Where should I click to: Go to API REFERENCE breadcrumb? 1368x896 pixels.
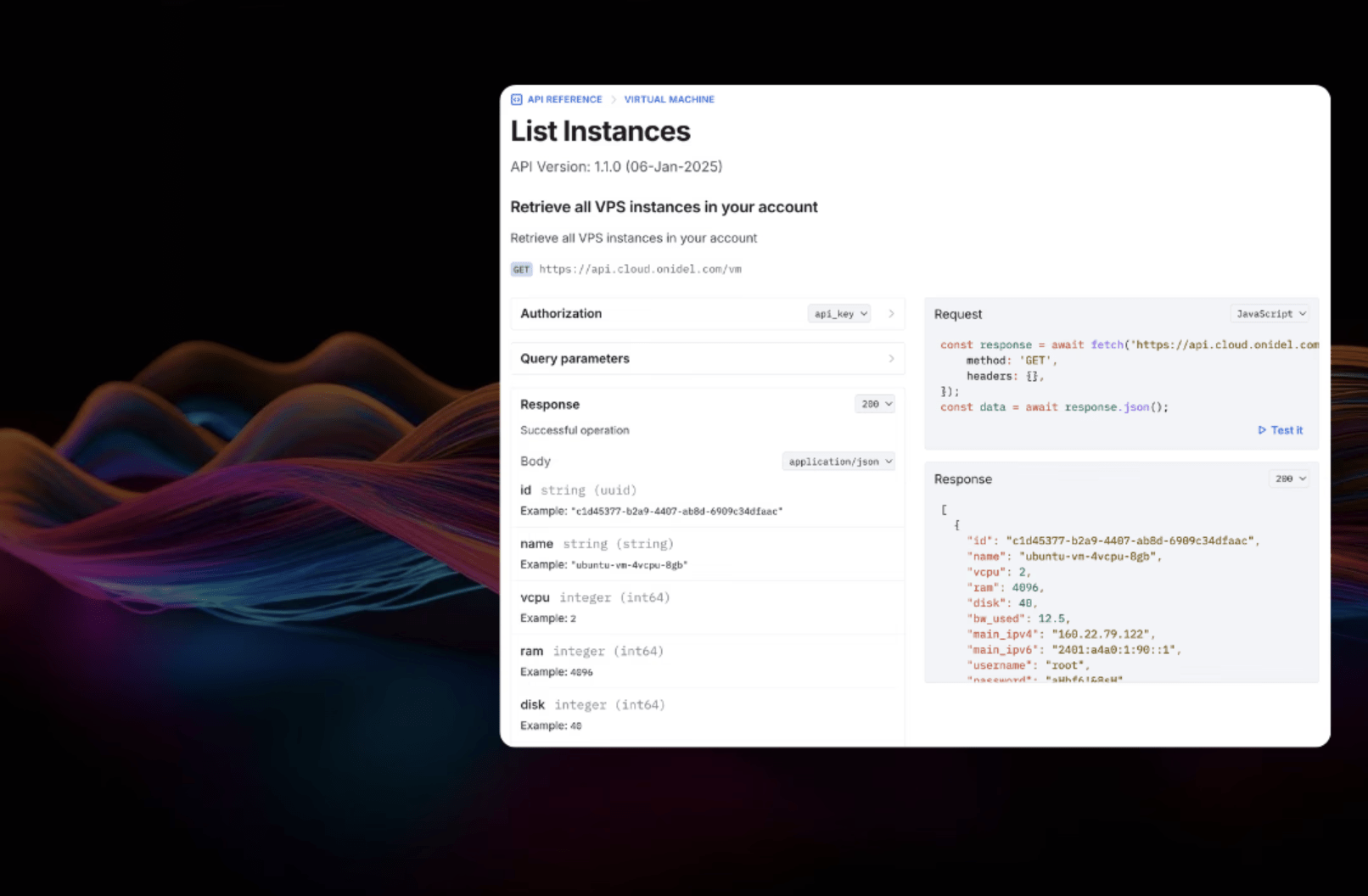(x=564, y=99)
